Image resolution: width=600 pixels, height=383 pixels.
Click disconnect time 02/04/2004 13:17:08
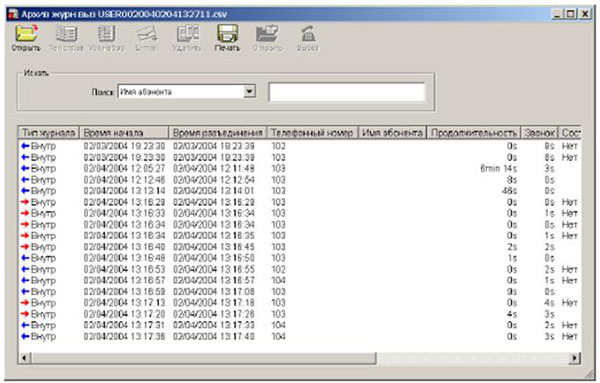coord(214,292)
